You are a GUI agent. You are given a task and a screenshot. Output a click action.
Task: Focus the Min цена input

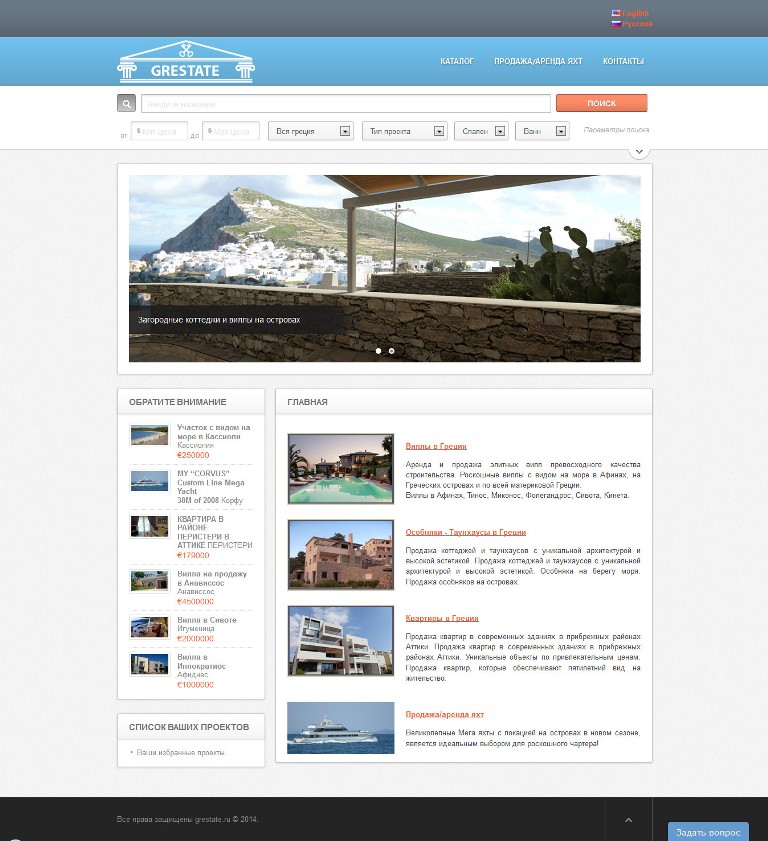(x=159, y=131)
